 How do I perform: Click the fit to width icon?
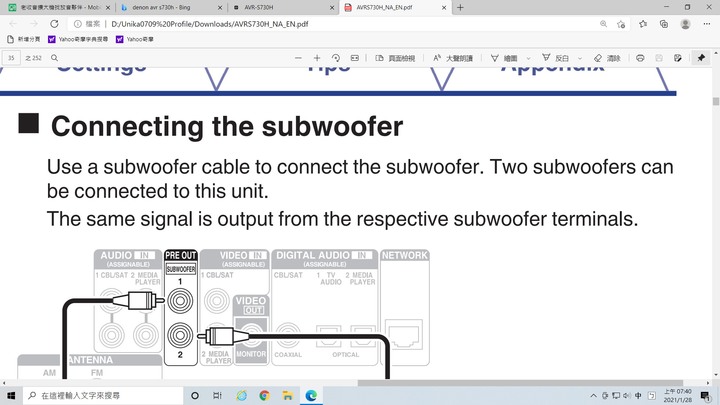click(354, 58)
